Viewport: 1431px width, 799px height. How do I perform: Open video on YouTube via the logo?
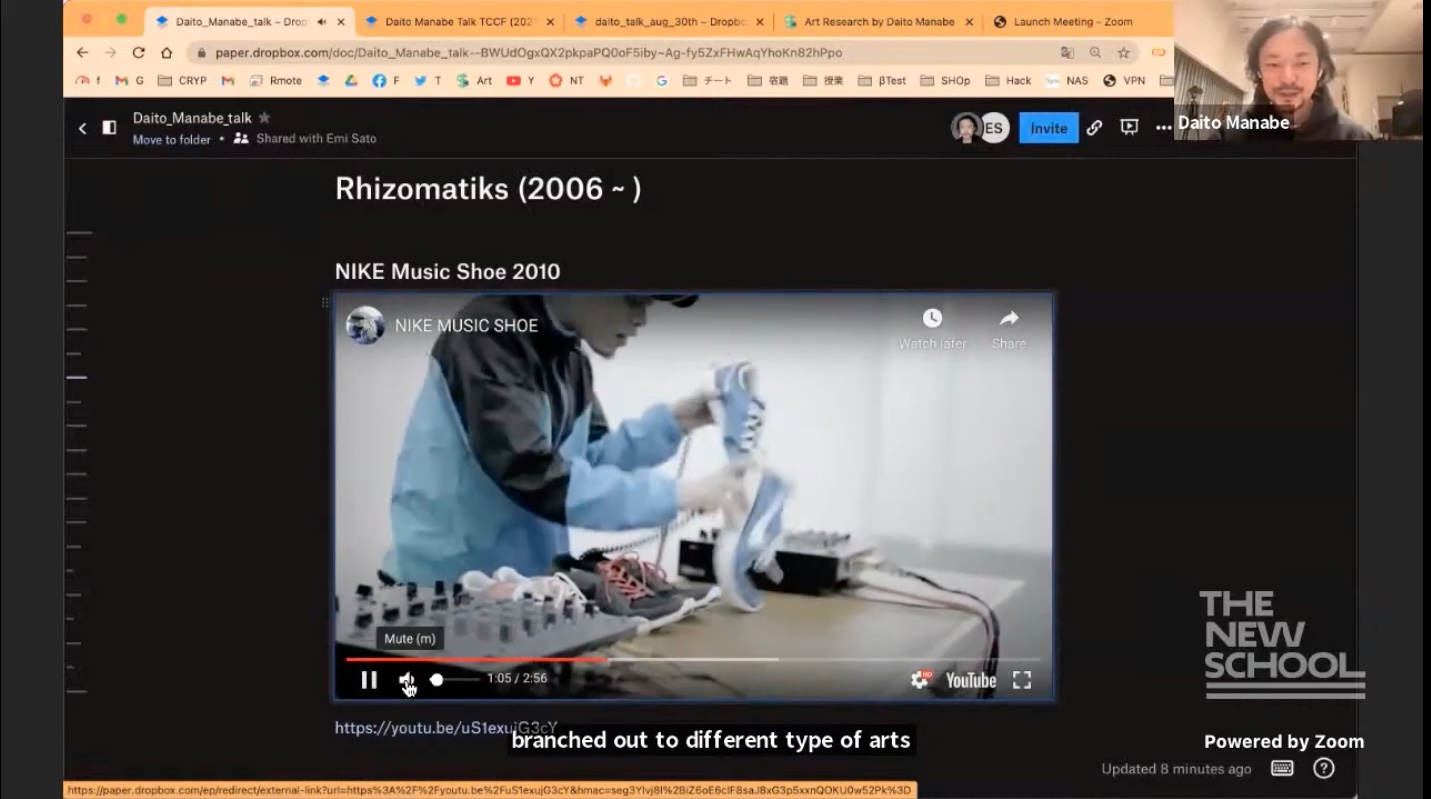971,681
